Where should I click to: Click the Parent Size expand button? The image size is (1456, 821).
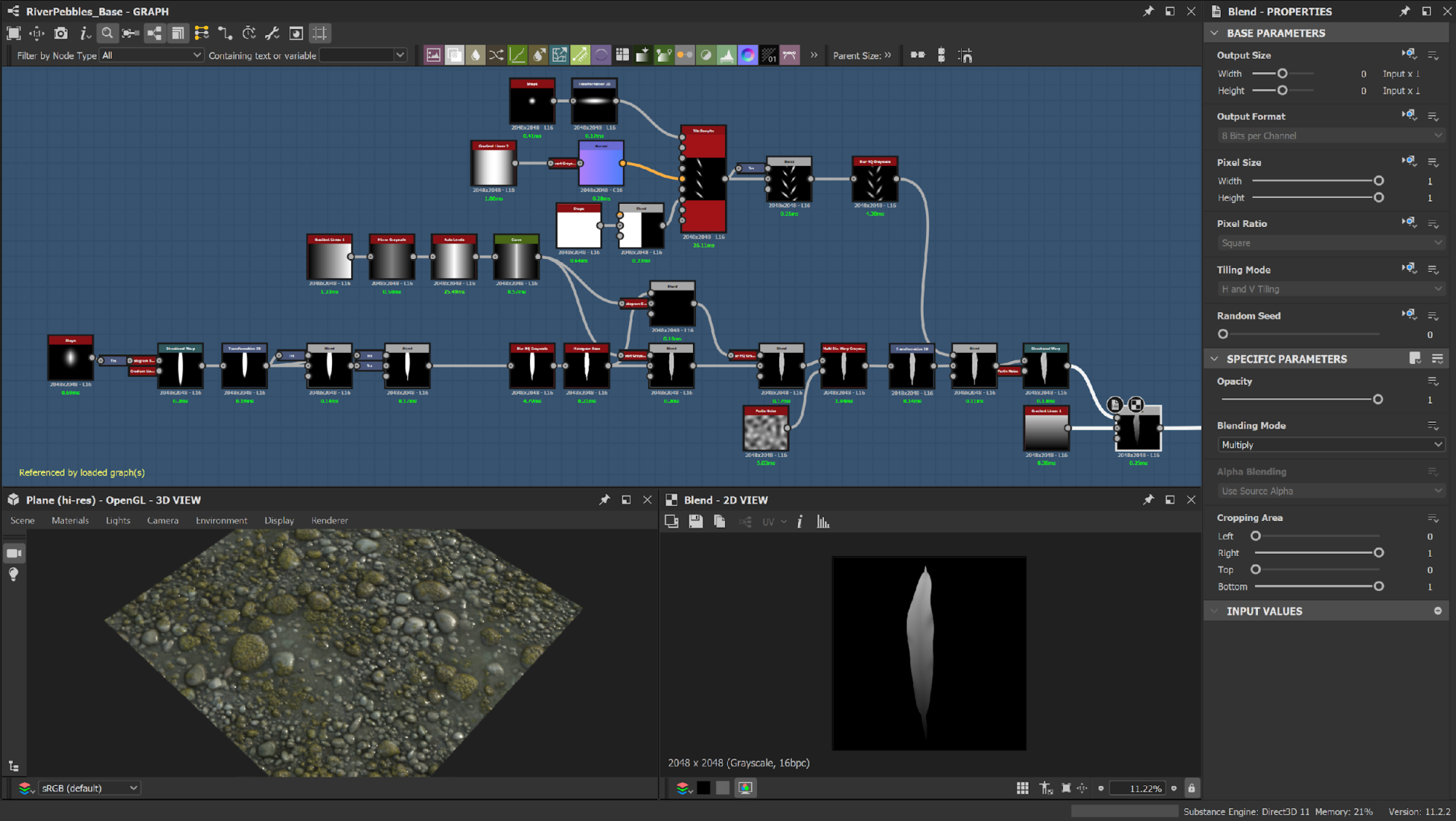(x=887, y=55)
